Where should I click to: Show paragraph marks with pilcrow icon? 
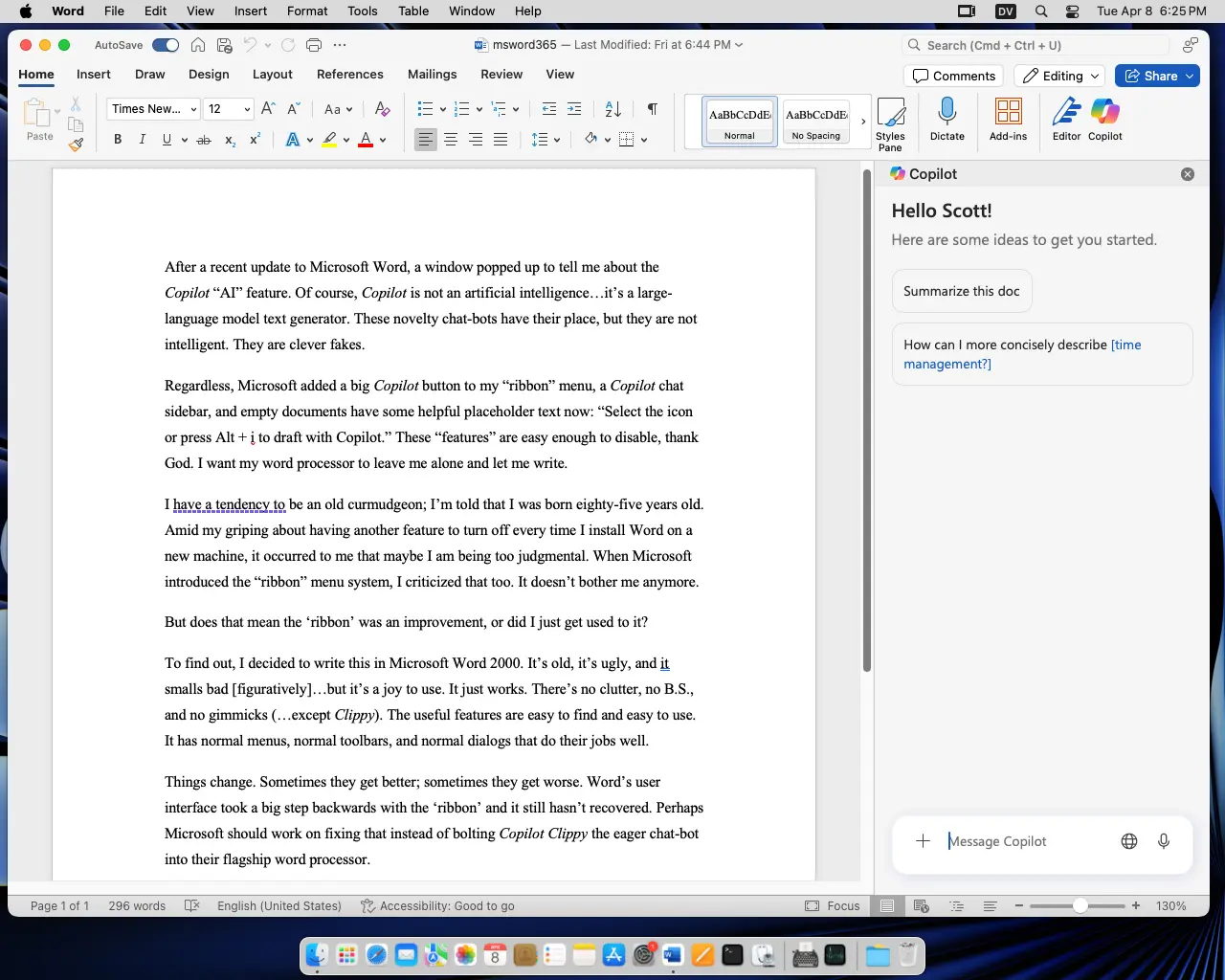coord(652,109)
